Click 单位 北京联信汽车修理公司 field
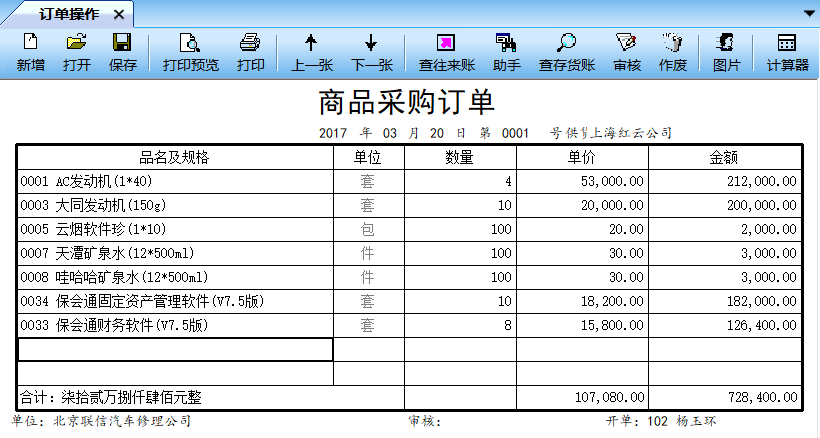Image resolution: width=820 pixels, height=438 pixels. point(101,421)
